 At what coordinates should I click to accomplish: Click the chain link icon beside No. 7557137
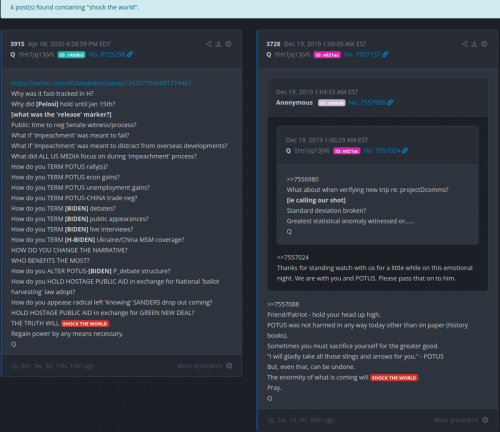tap(385, 54)
